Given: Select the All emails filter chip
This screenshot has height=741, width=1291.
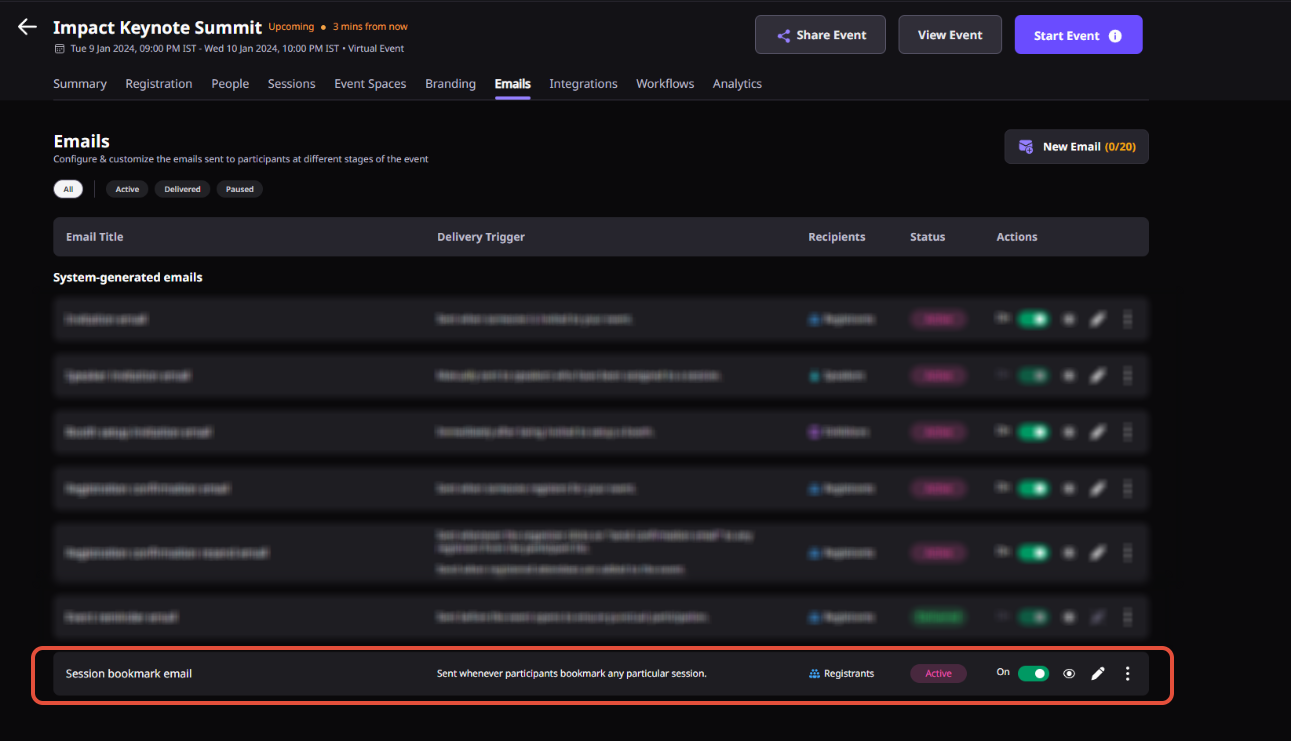Looking at the screenshot, I should (68, 189).
